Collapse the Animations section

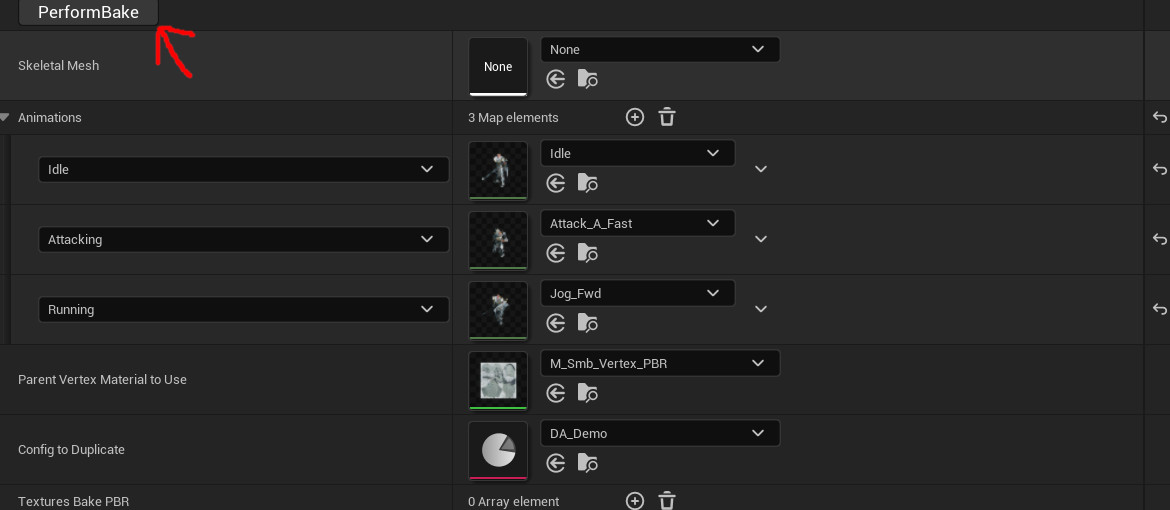tap(6, 117)
